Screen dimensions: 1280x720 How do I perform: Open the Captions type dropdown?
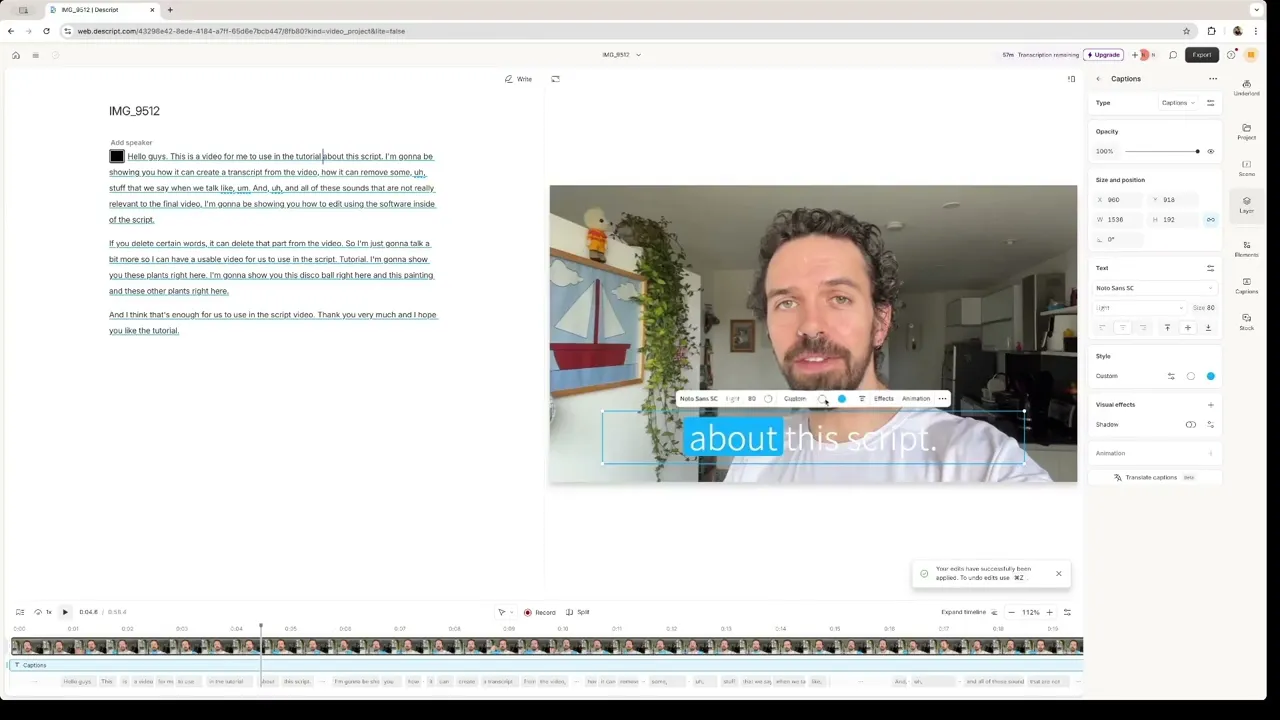pyautogui.click(x=1178, y=103)
